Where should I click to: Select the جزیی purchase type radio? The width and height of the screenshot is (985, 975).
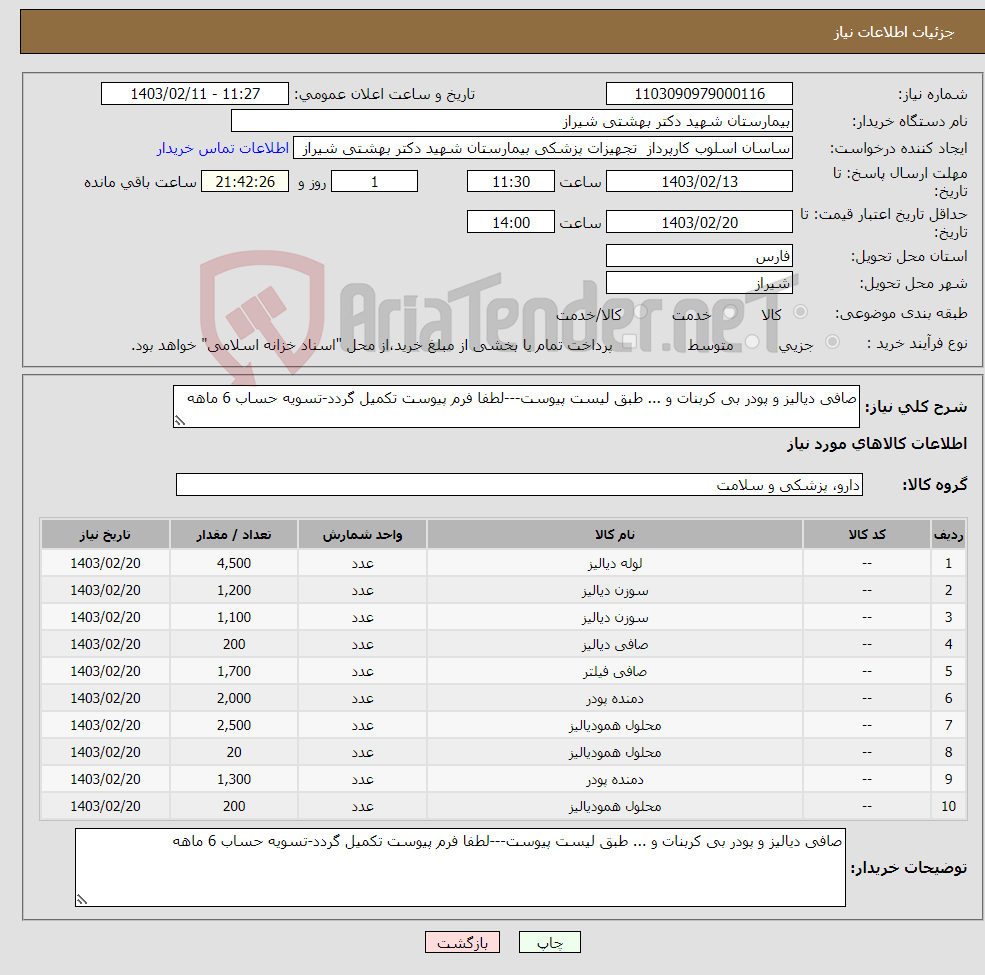point(832,342)
